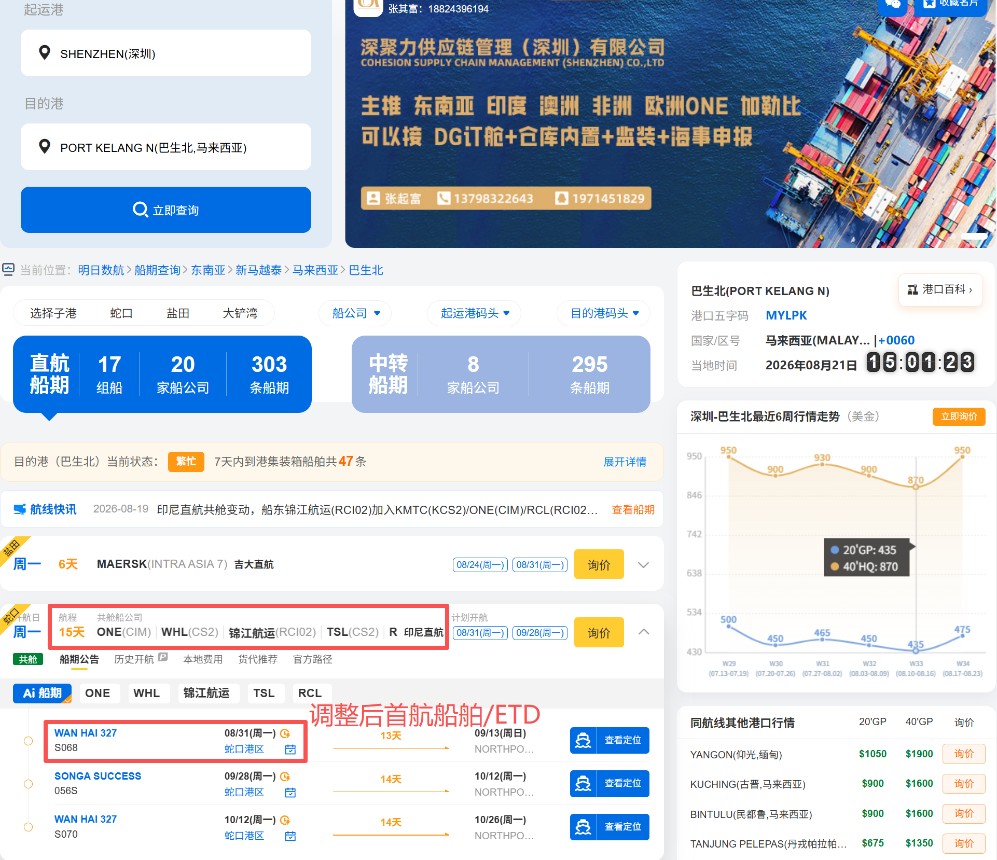The height and width of the screenshot is (860, 997).
Task: Click the 航线快讯 news icon
Action: (20, 509)
